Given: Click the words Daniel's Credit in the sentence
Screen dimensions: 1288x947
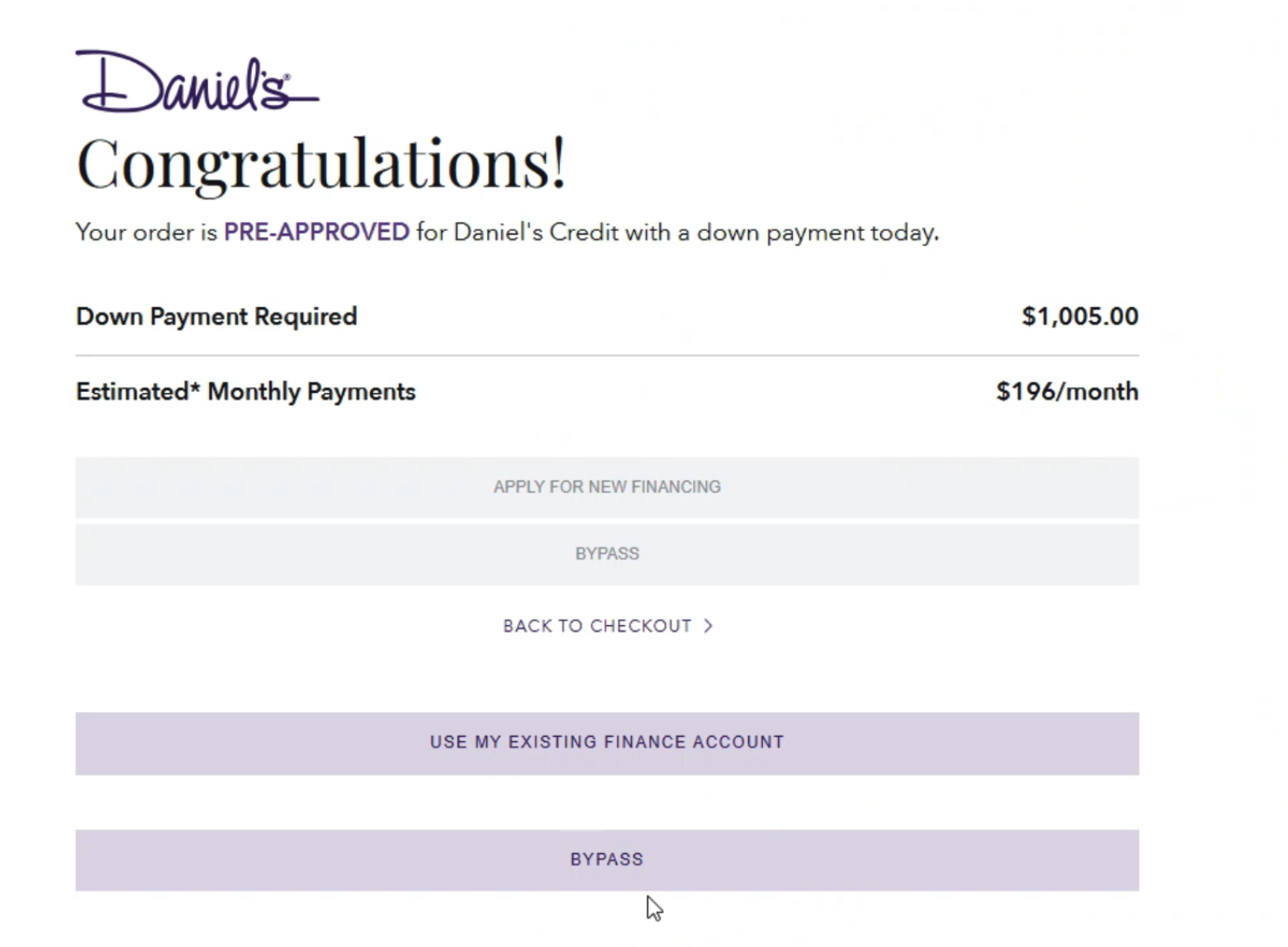Looking at the screenshot, I should click(535, 232).
